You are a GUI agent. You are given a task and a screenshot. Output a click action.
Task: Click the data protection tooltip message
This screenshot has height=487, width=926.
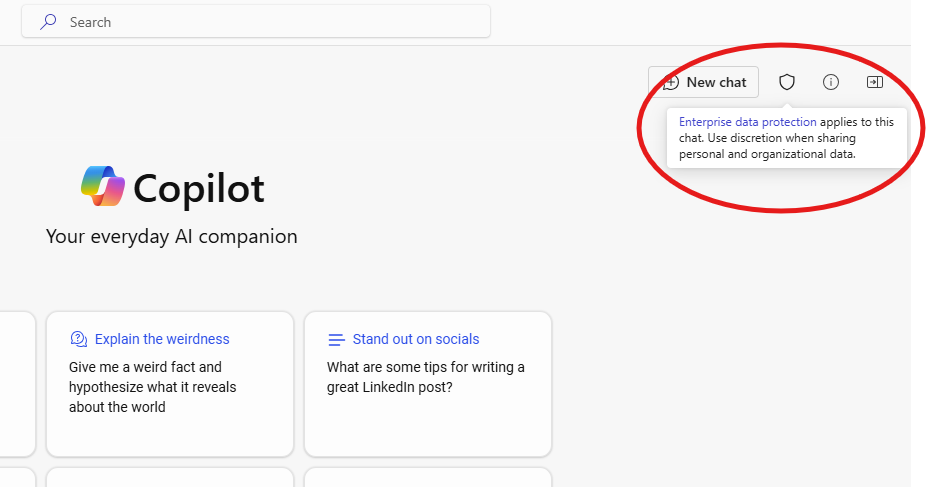[787, 138]
